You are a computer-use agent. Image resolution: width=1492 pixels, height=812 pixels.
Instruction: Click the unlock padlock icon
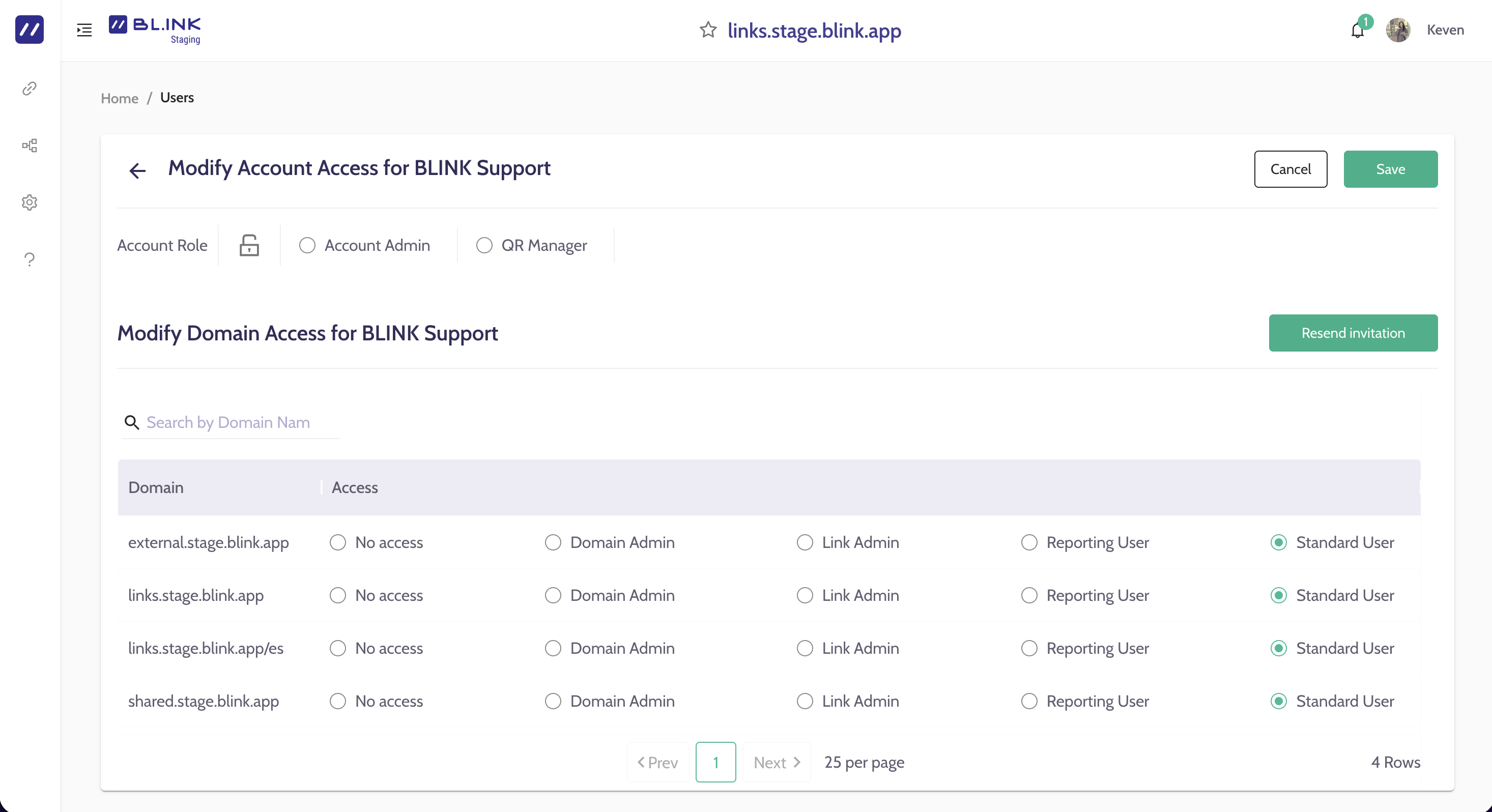pyautogui.click(x=249, y=246)
